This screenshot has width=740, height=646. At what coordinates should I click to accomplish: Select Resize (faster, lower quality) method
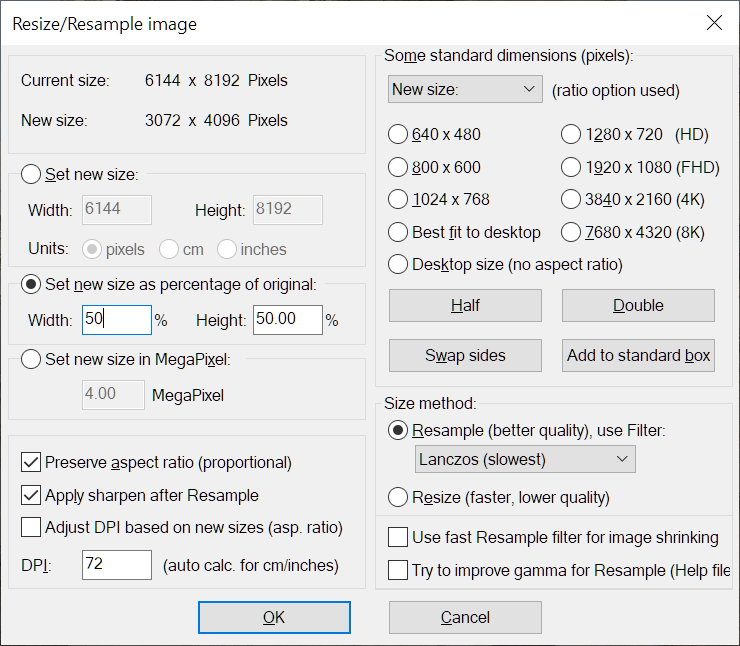(398, 497)
